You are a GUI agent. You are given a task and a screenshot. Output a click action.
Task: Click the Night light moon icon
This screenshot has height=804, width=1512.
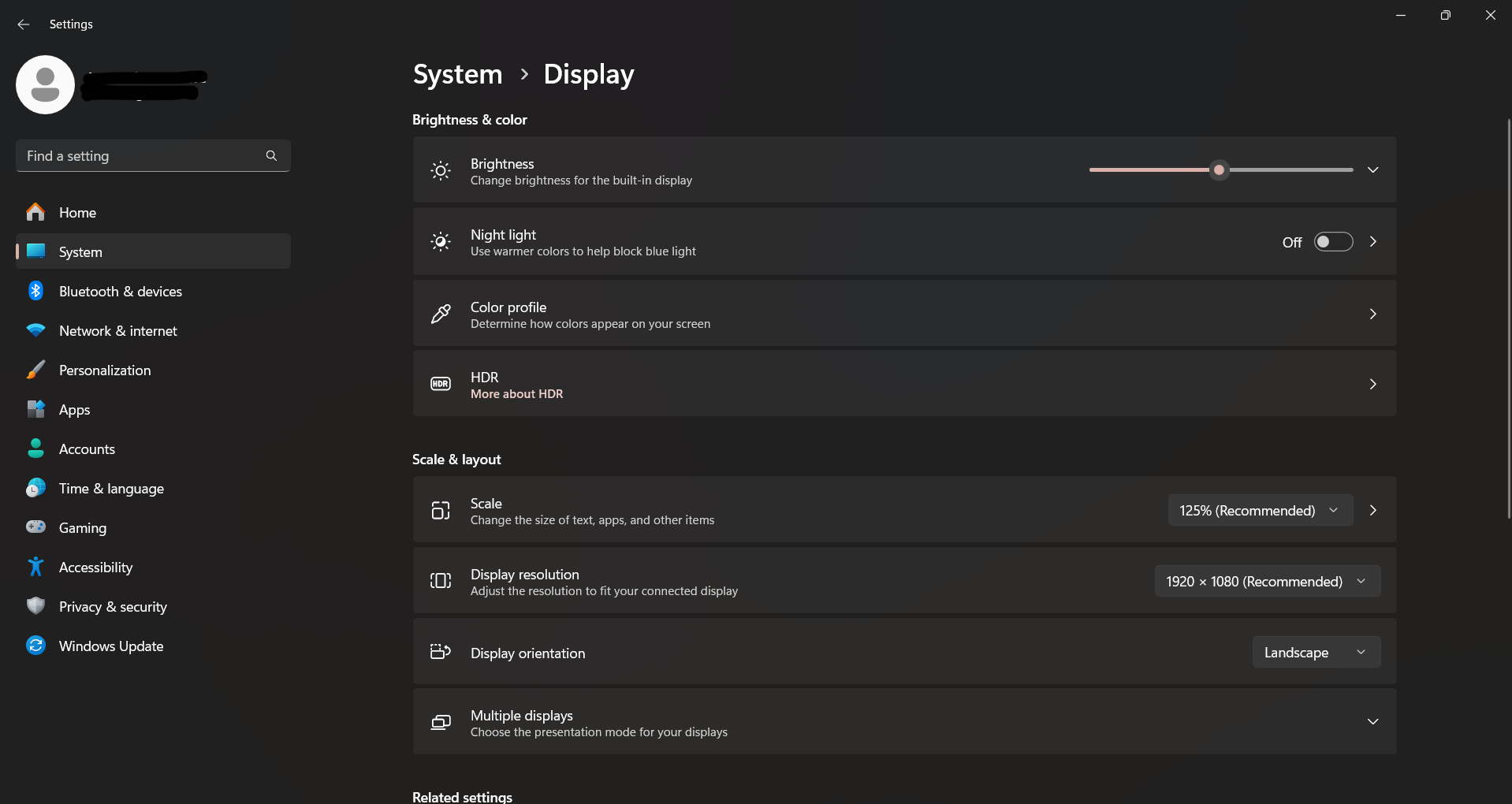440,241
